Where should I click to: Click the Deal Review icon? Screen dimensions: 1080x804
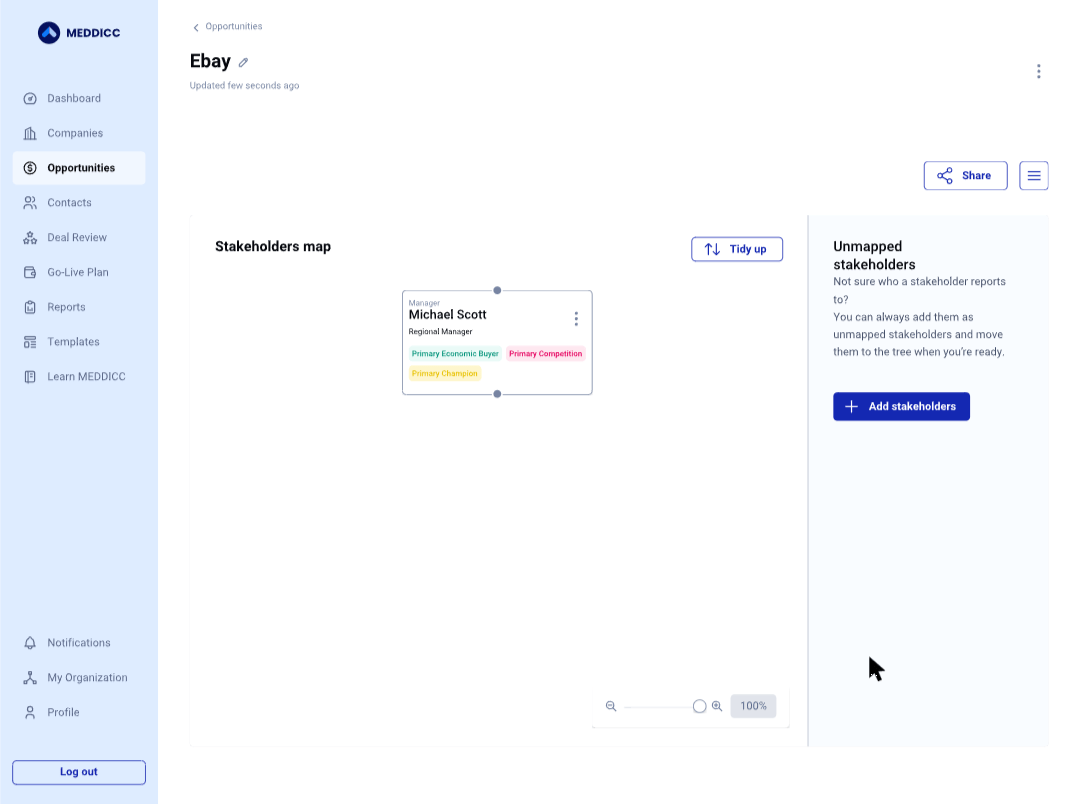click(x=30, y=238)
